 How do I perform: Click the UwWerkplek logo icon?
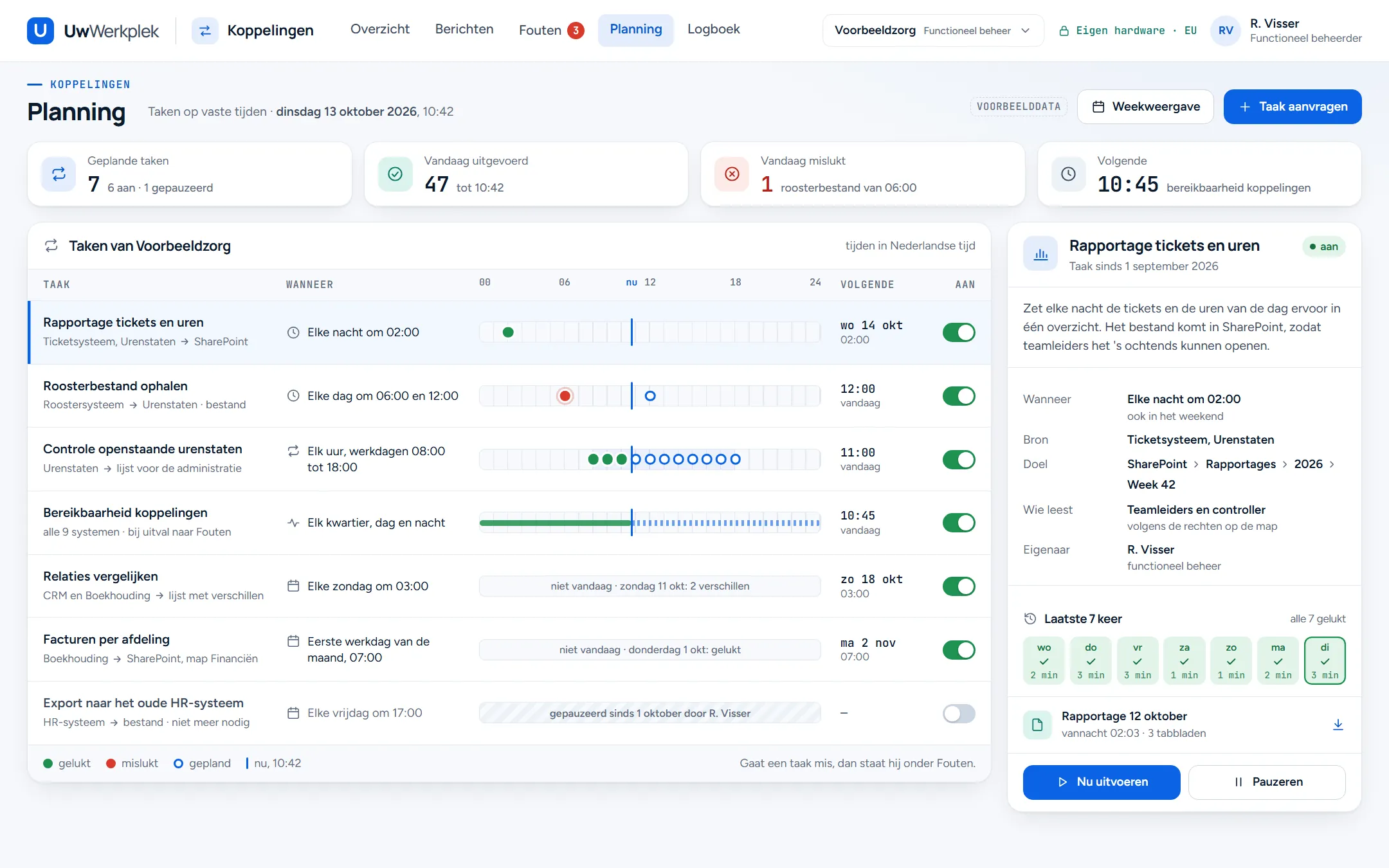click(x=40, y=30)
